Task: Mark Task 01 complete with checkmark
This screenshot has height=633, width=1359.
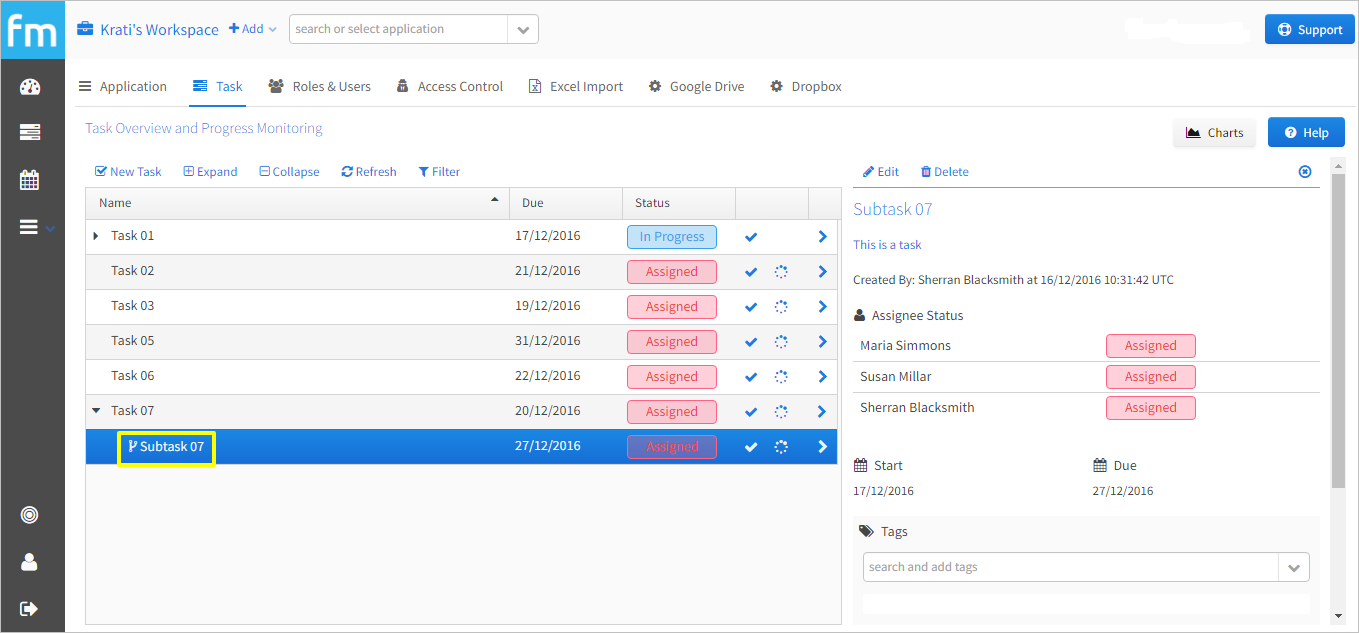Action: [x=751, y=237]
